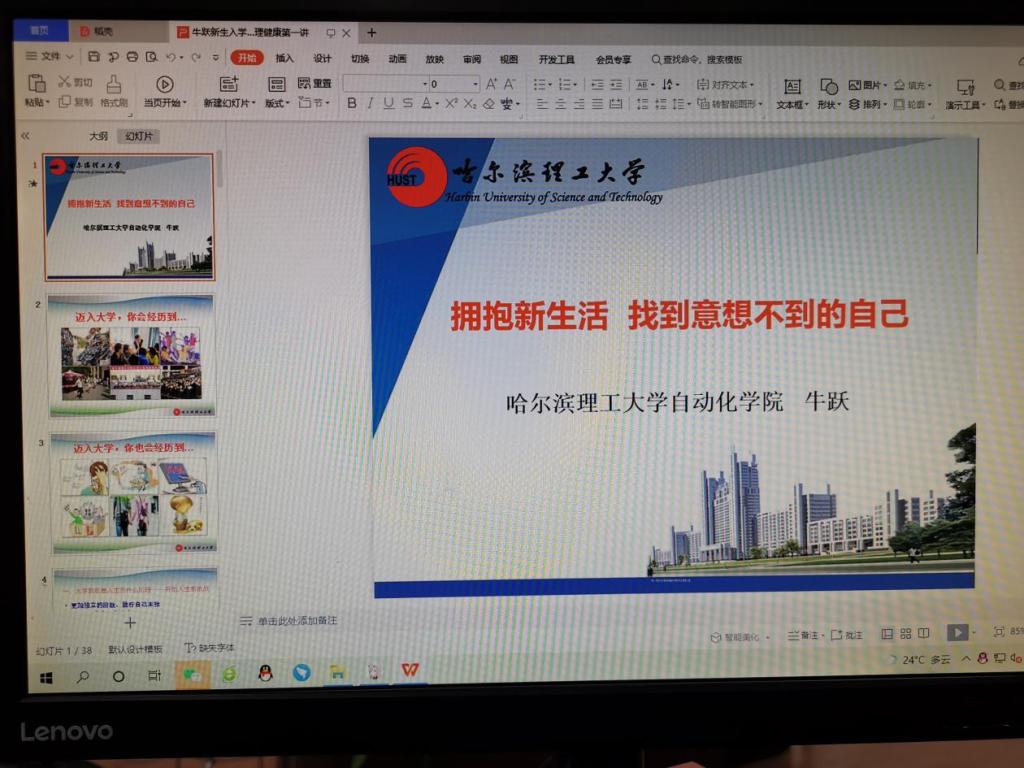Switch to the 大纲 (Outline) pane view
Viewport: 1024px width, 768px height.
[98, 136]
